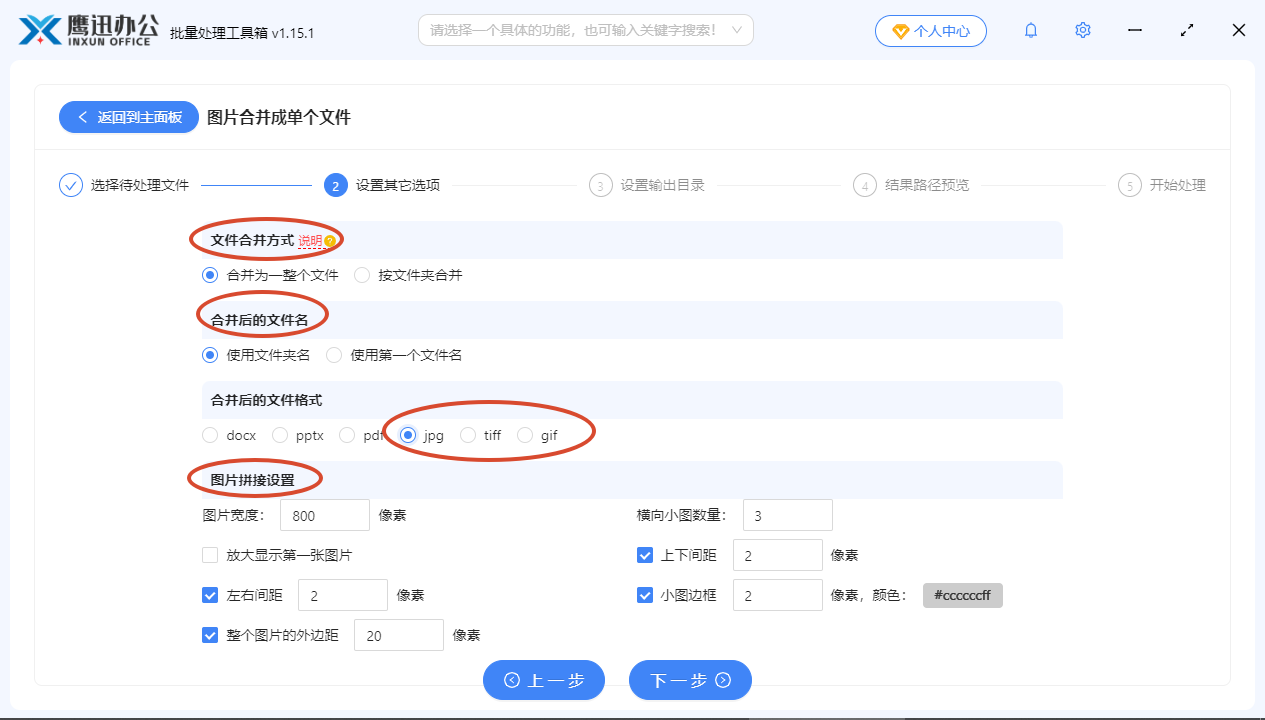Click the help question mark icon beside 说明

click(x=330, y=241)
